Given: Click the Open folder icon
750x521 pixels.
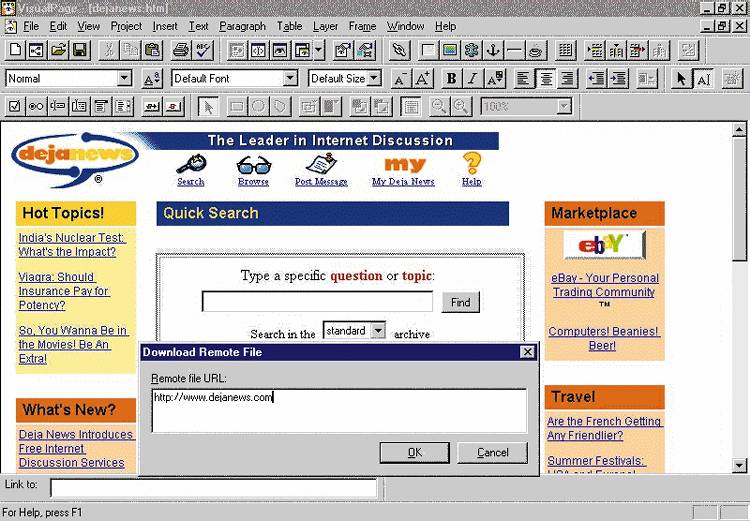Looking at the screenshot, I should 58,50.
